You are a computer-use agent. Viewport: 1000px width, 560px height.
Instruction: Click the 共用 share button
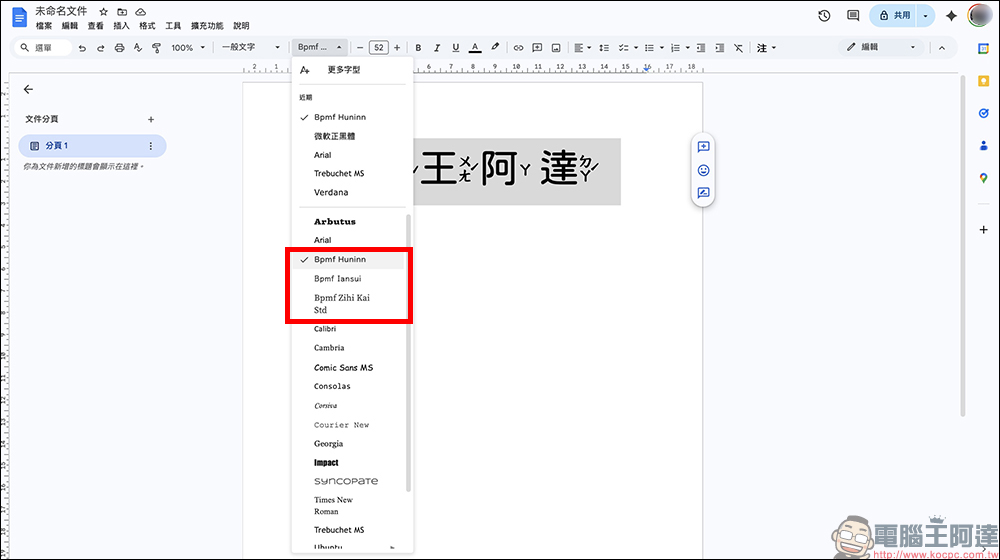[894, 16]
